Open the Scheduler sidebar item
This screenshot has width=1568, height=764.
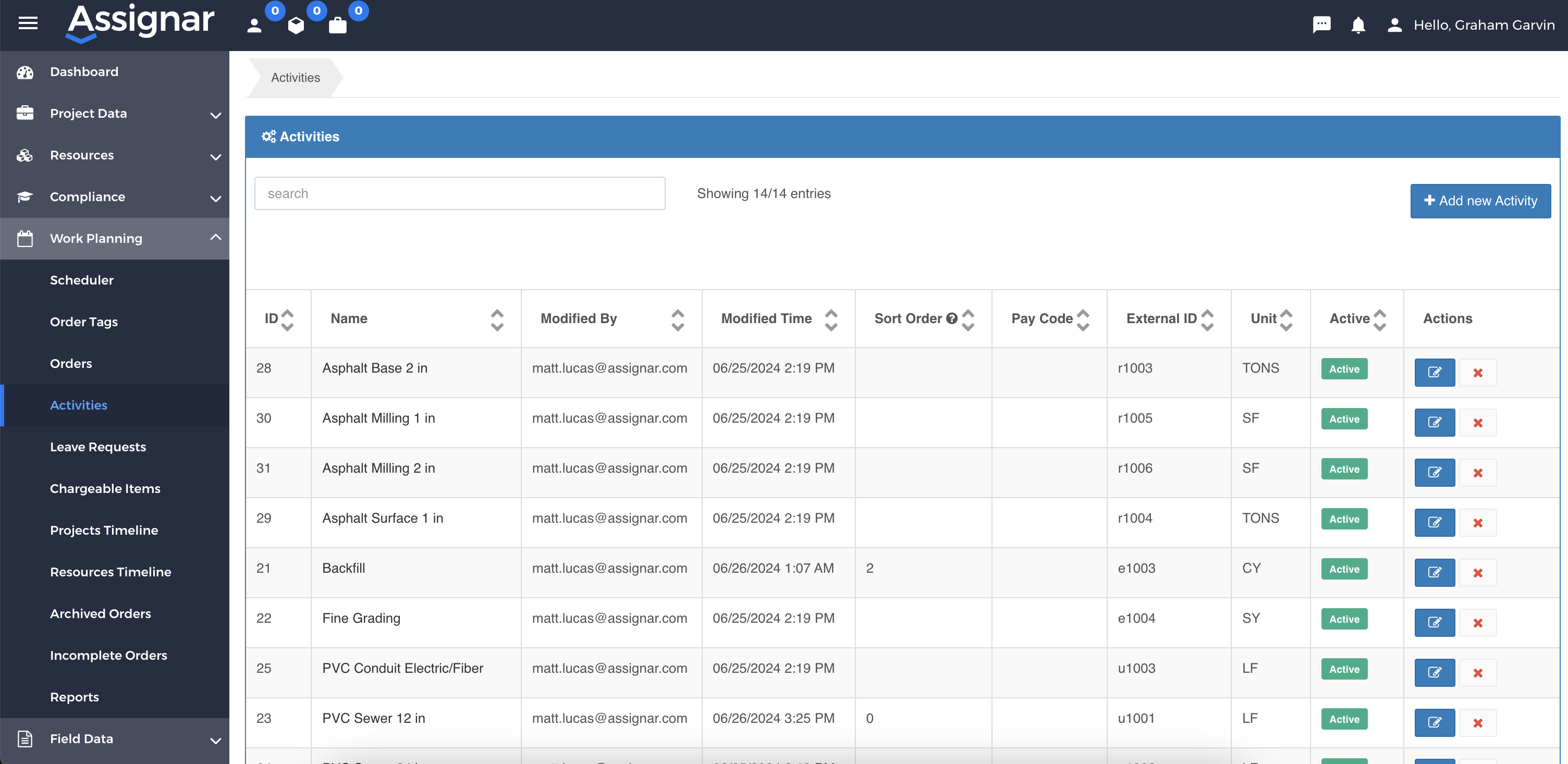(82, 280)
